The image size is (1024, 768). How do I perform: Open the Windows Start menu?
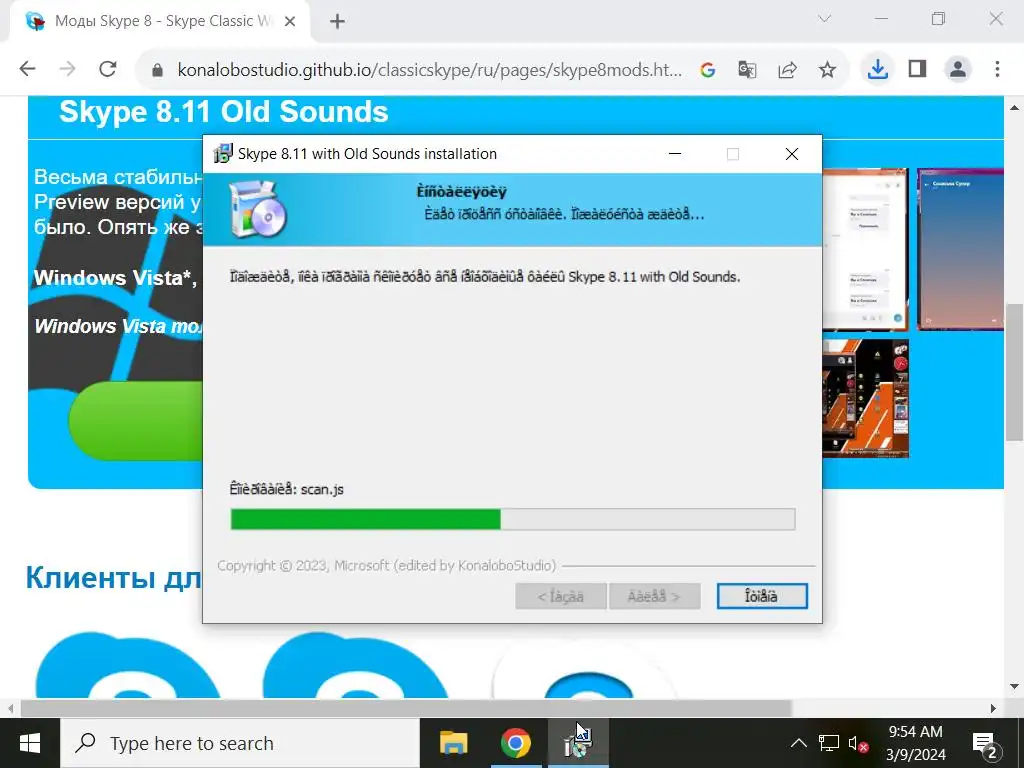coord(30,743)
